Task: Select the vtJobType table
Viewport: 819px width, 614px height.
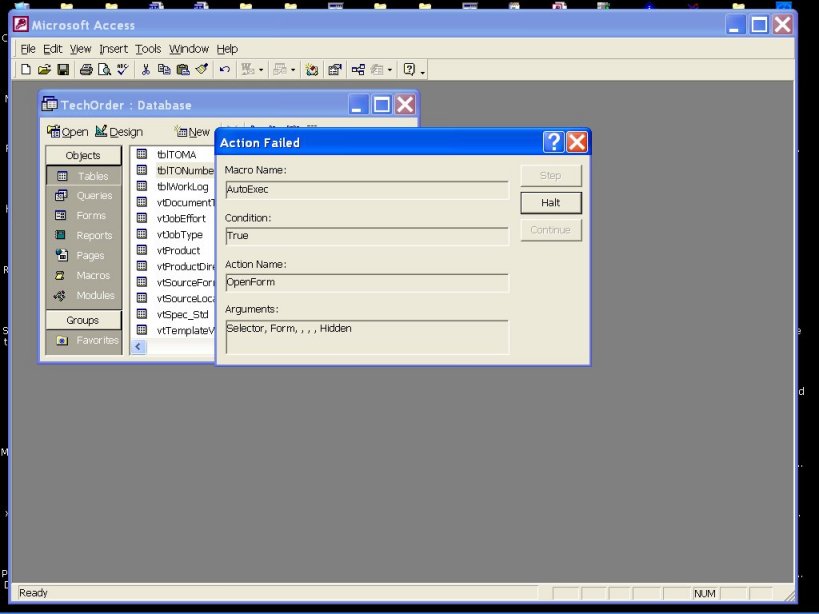Action: [x=180, y=234]
